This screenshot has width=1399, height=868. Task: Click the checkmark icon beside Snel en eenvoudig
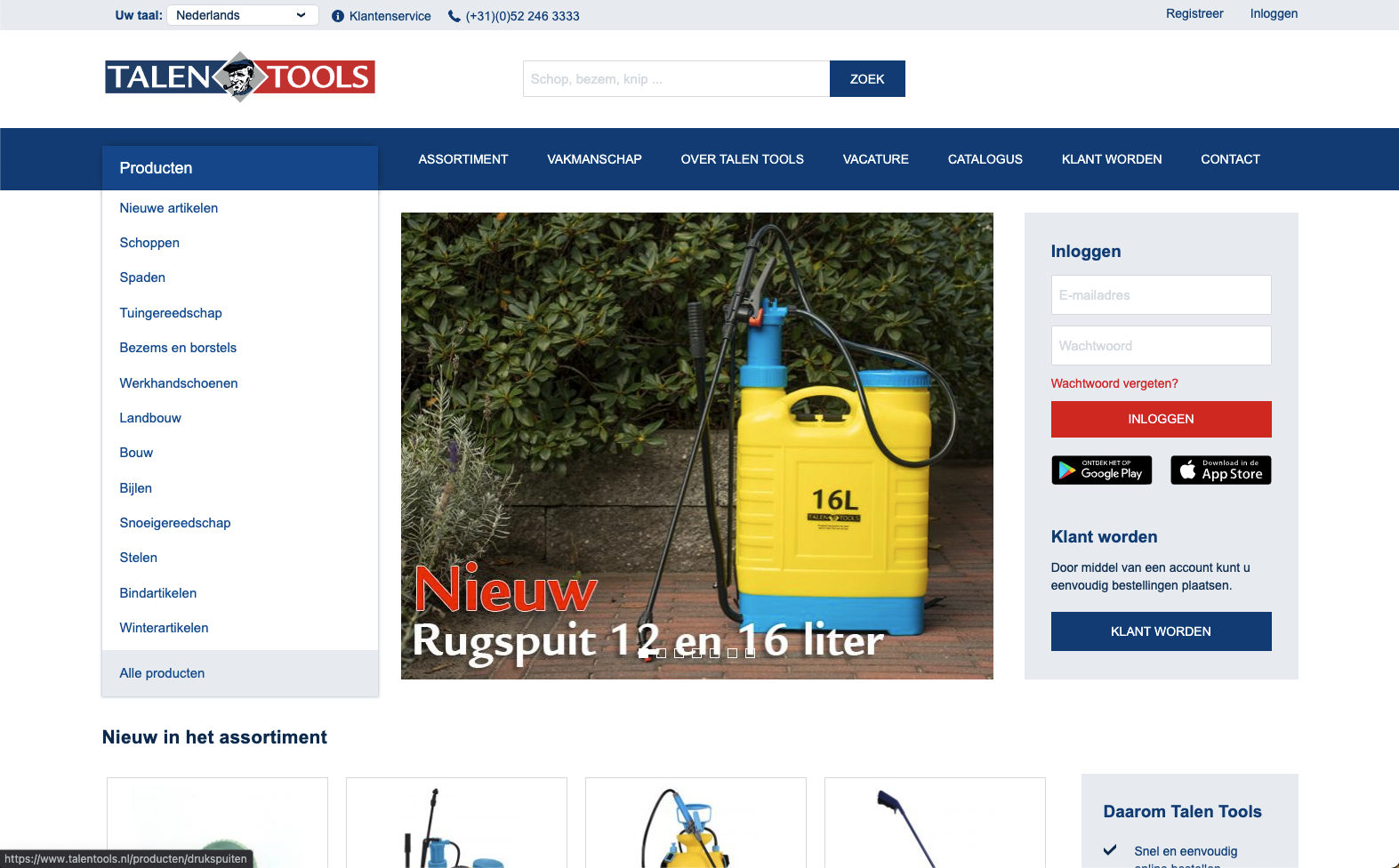1110,850
